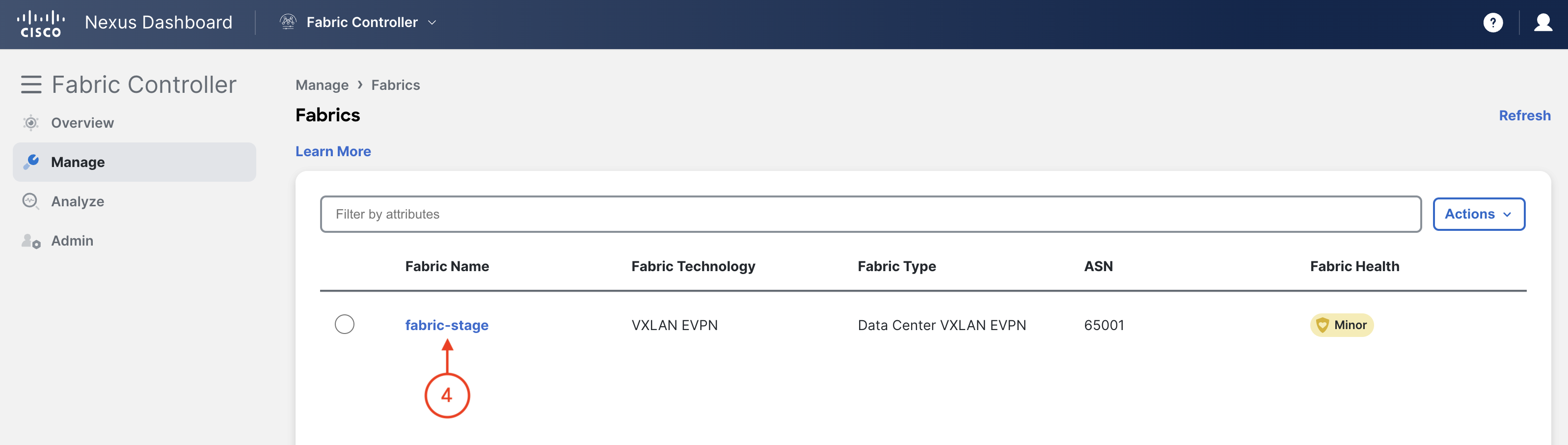Click the Overview sidebar icon
Viewport: 1568px width, 445px height.
(30, 123)
